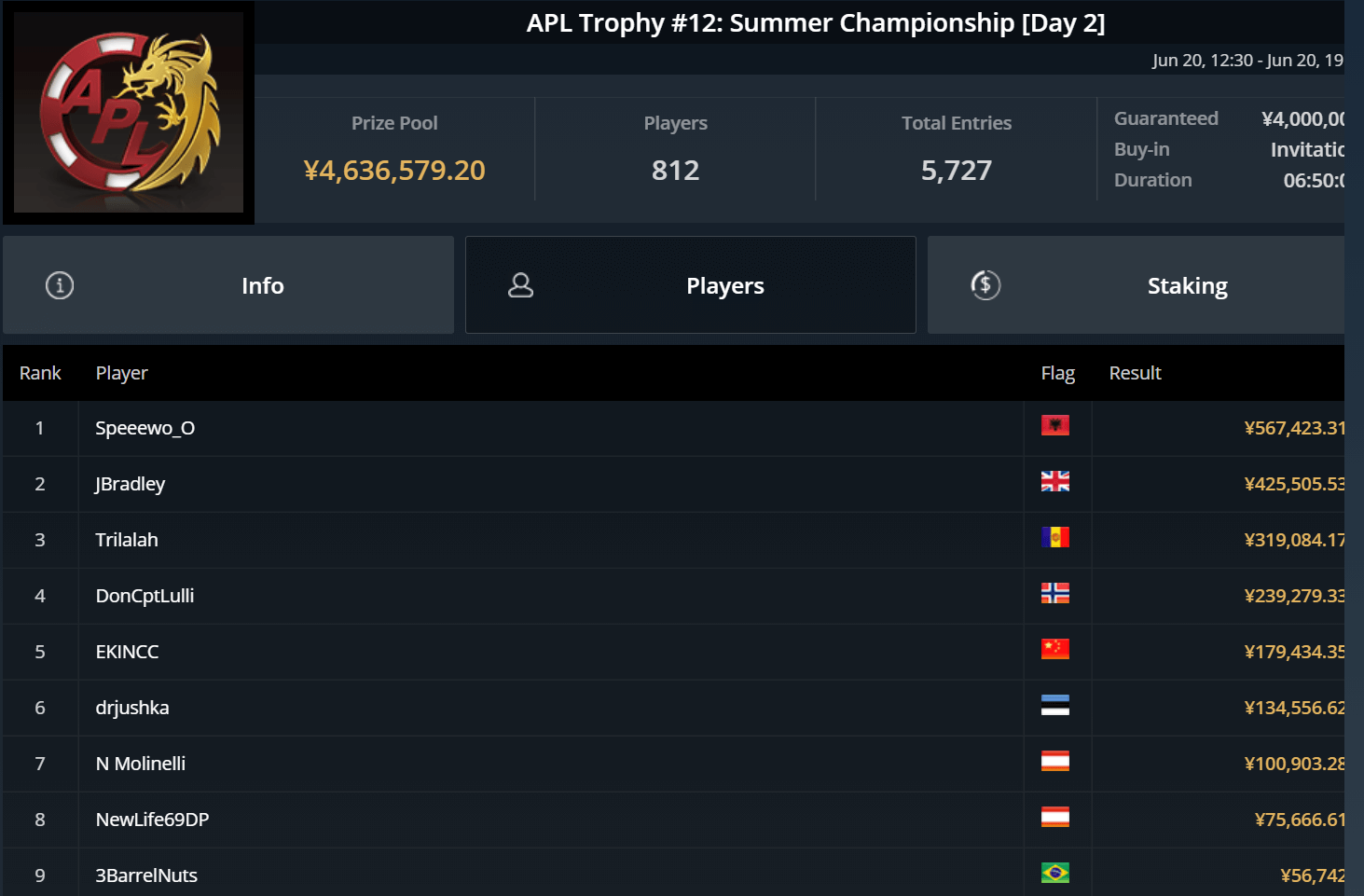The height and width of the screenshot is (896, 1364).
Task: Select player Trilalah in the ranking
Action: click(x=127, y=540)
